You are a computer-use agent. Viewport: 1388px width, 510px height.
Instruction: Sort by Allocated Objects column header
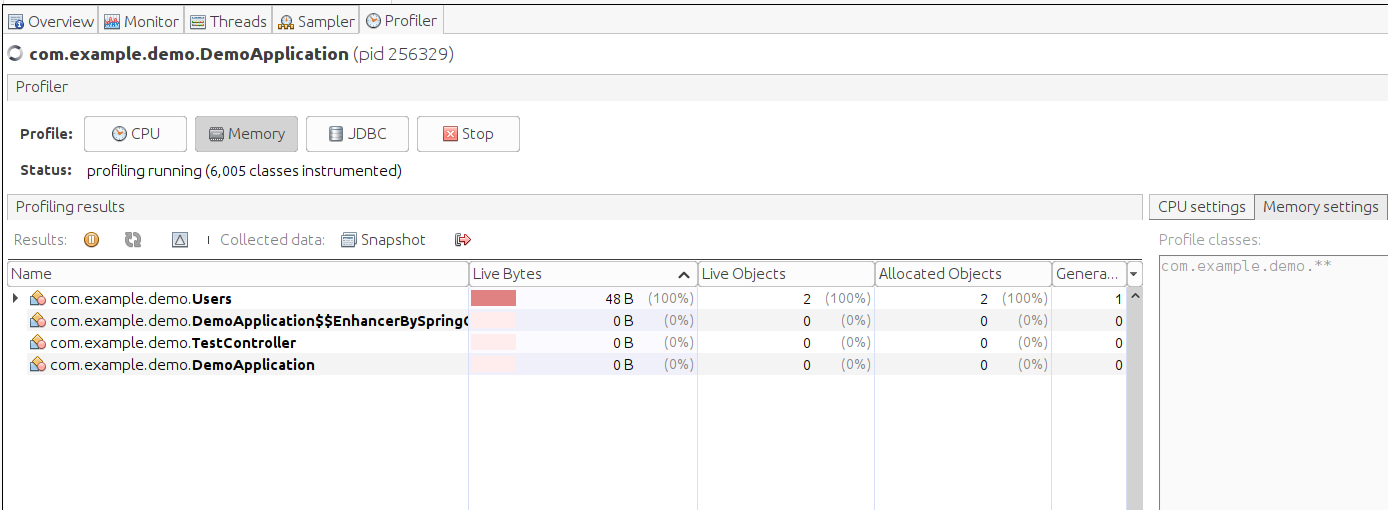963,274
